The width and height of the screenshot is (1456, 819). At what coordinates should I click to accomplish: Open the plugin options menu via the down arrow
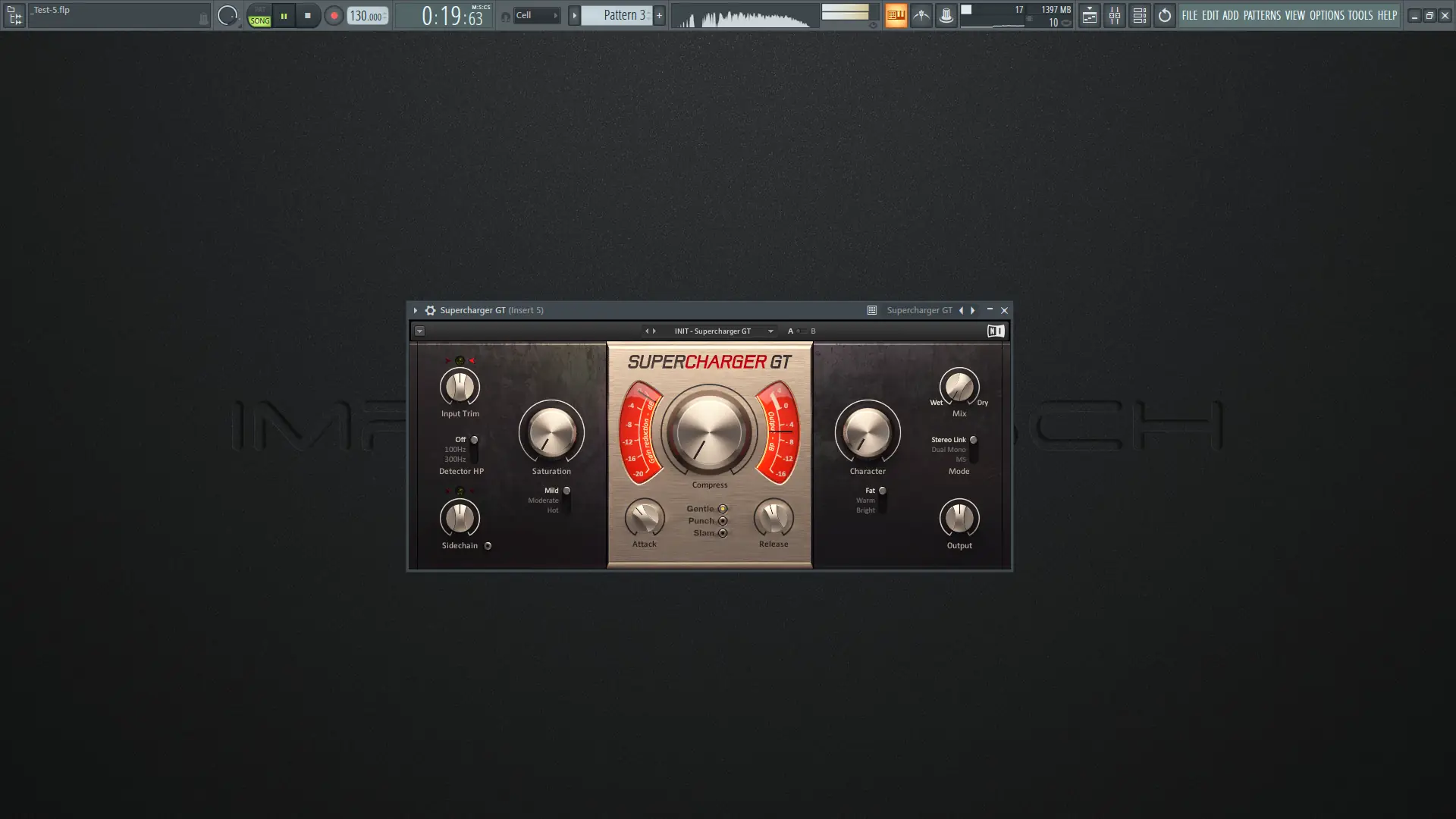pyautogui.click(x=420, y=331)
